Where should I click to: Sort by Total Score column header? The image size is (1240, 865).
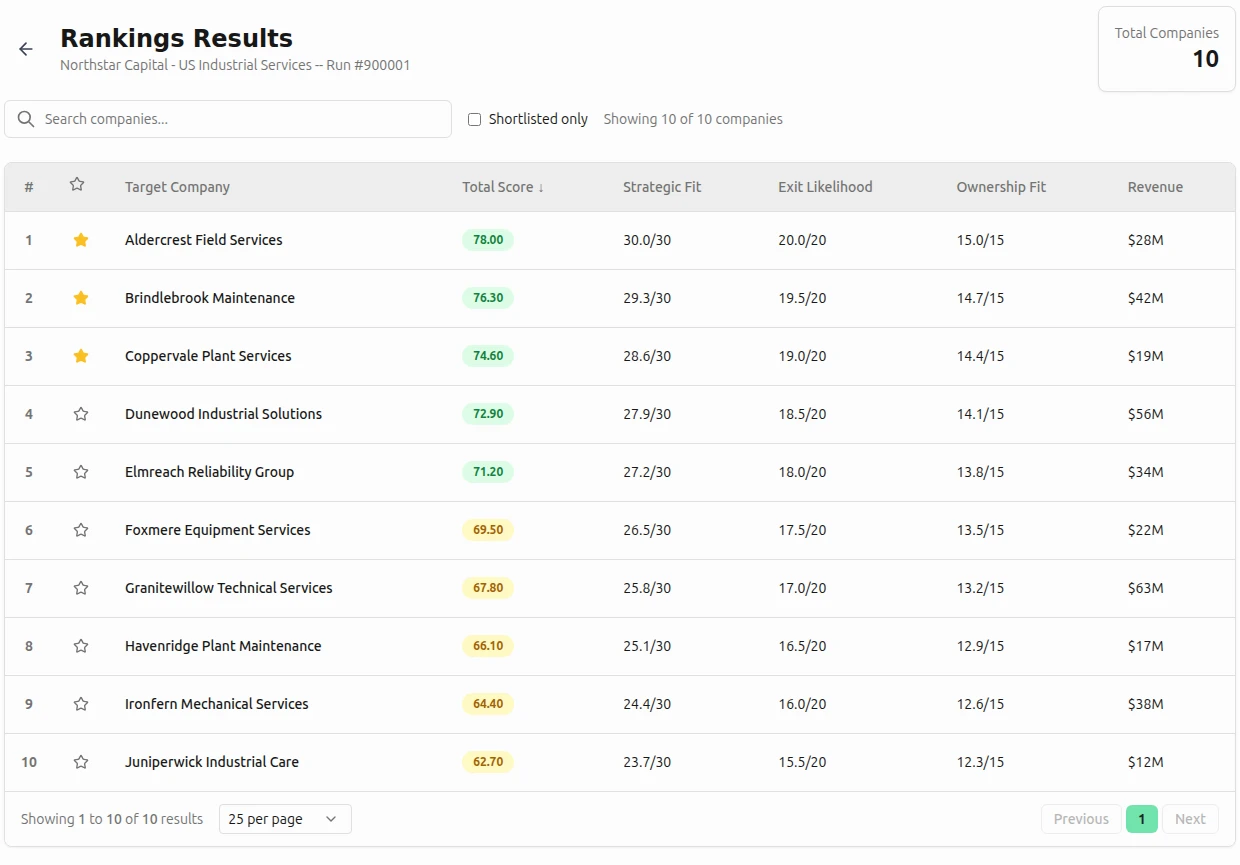pyautogui.click(x=503, y=187)
